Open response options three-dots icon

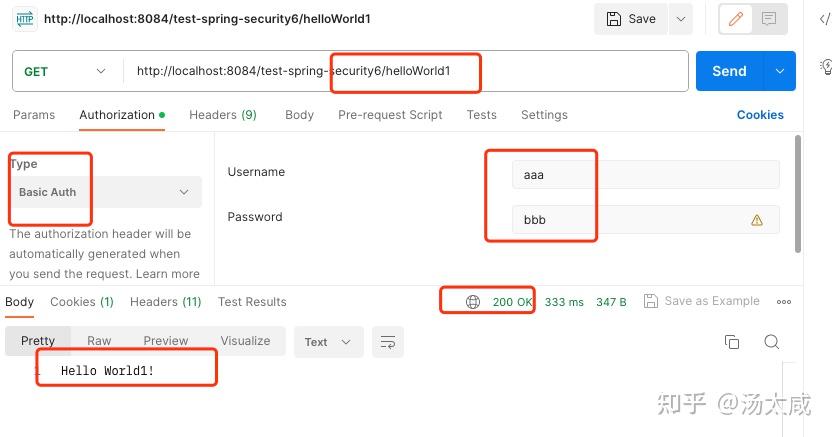(784, 302)
